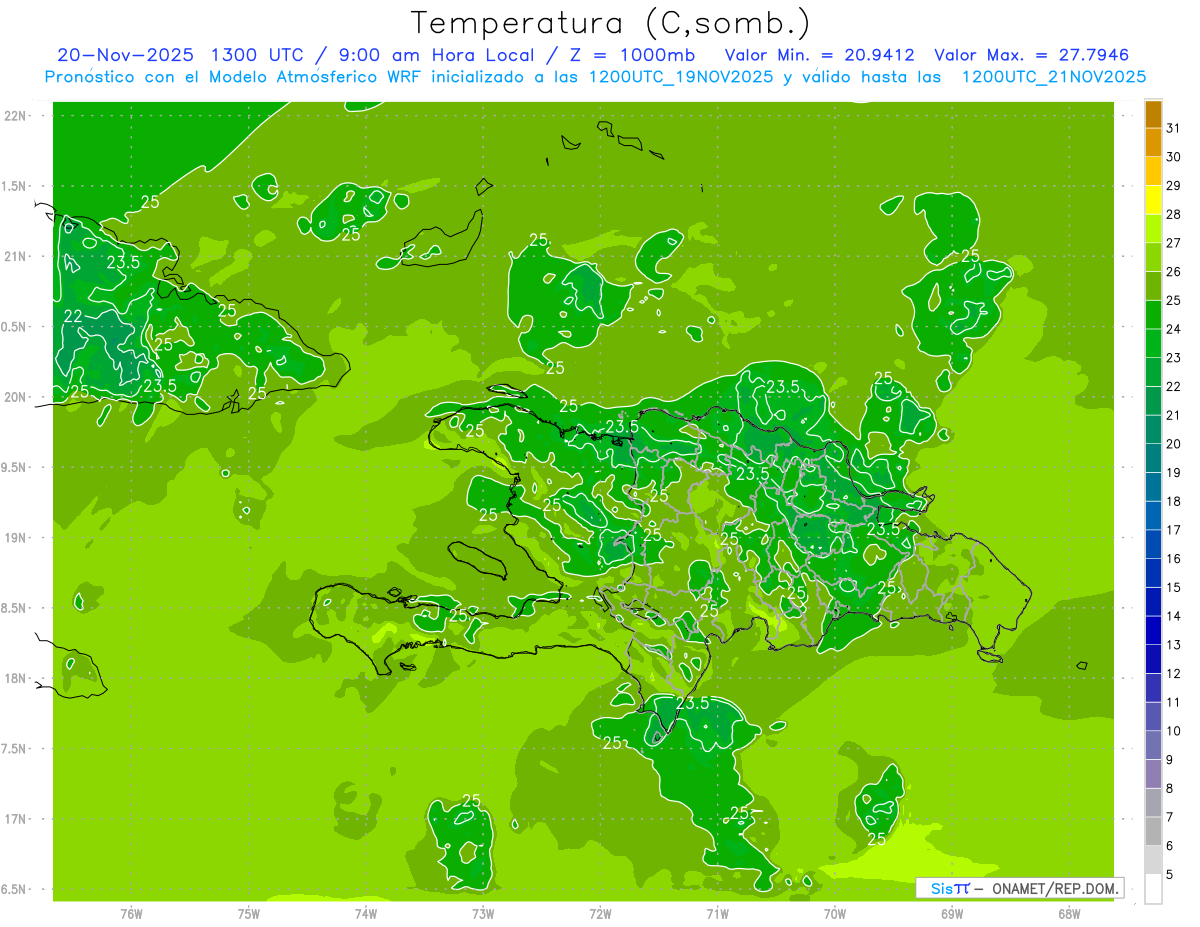Click the '22N' latitude axis label
Viewport: 1200px width, 927px height.
point(15,116)
